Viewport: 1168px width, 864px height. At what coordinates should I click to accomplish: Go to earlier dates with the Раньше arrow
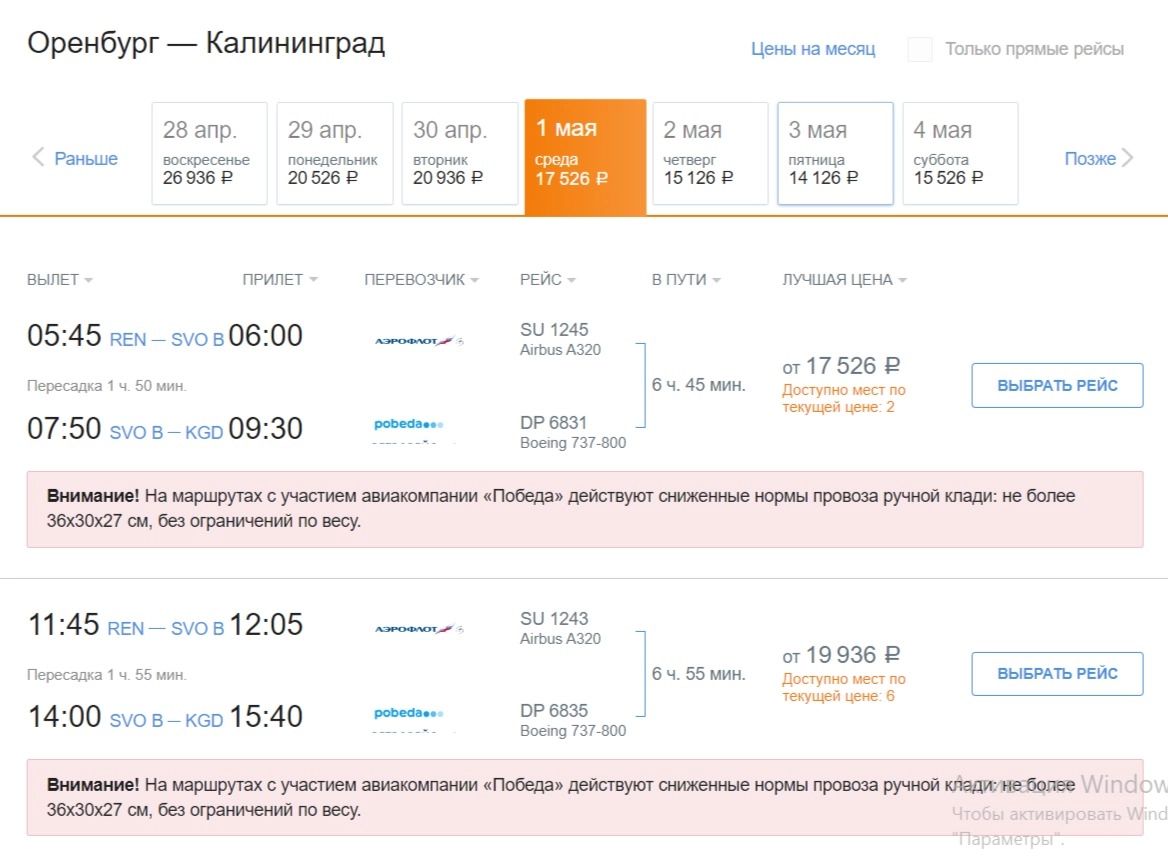[75, 158]
